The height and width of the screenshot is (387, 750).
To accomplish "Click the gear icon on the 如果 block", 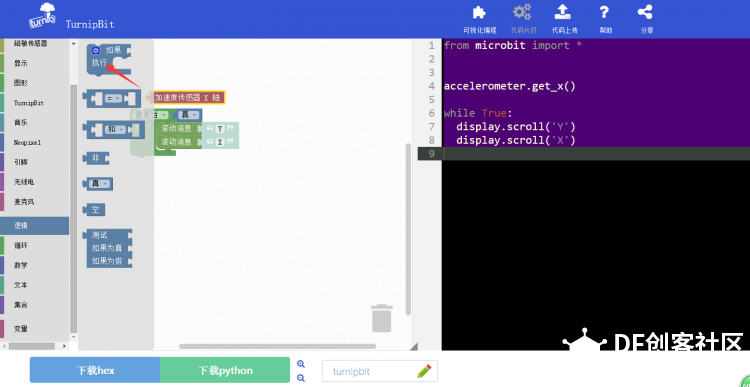I will [x=95, y=50].
